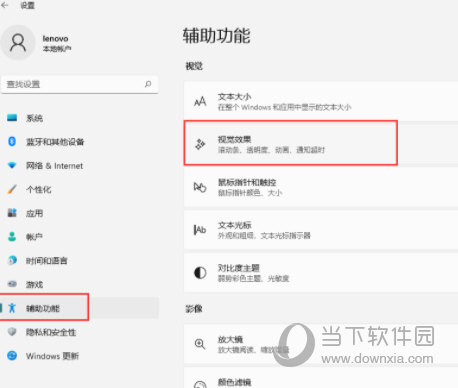Click the search magnifier icon
This screenshot has height=388, width=458.
click(148, 84)
